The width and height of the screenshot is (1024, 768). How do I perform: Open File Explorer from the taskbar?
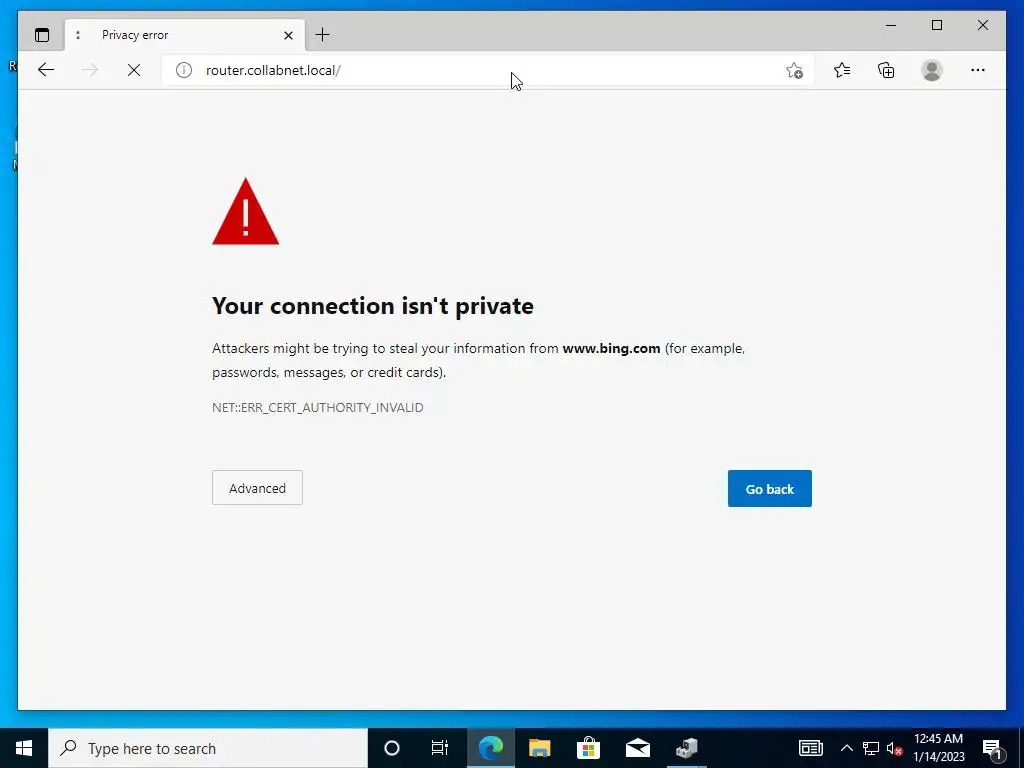click(x=539, y=748)
